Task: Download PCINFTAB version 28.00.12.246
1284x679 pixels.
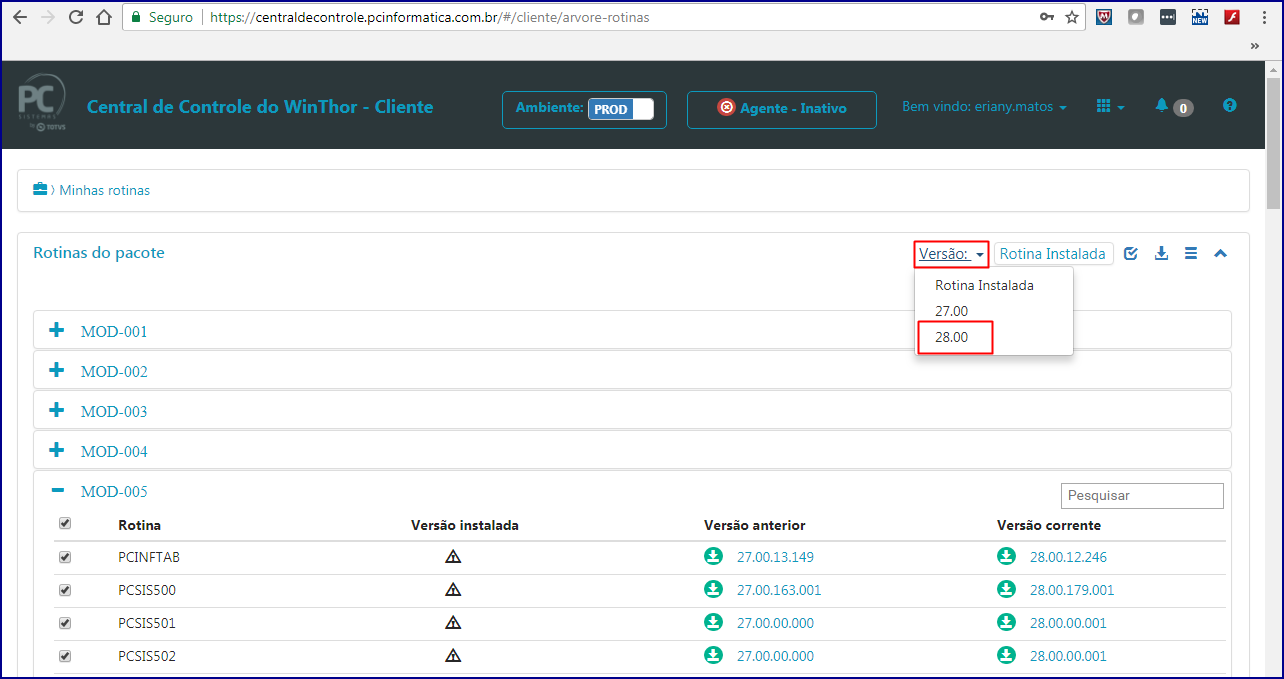Action: pyautogui.click(x=1006, y=556)
